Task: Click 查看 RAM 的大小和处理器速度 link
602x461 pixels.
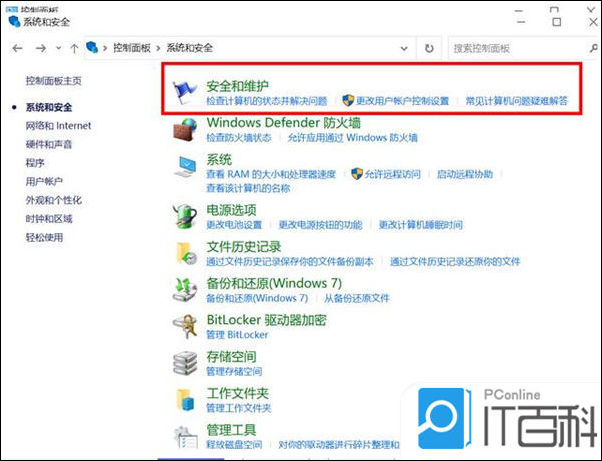Action: click(271, 174)
